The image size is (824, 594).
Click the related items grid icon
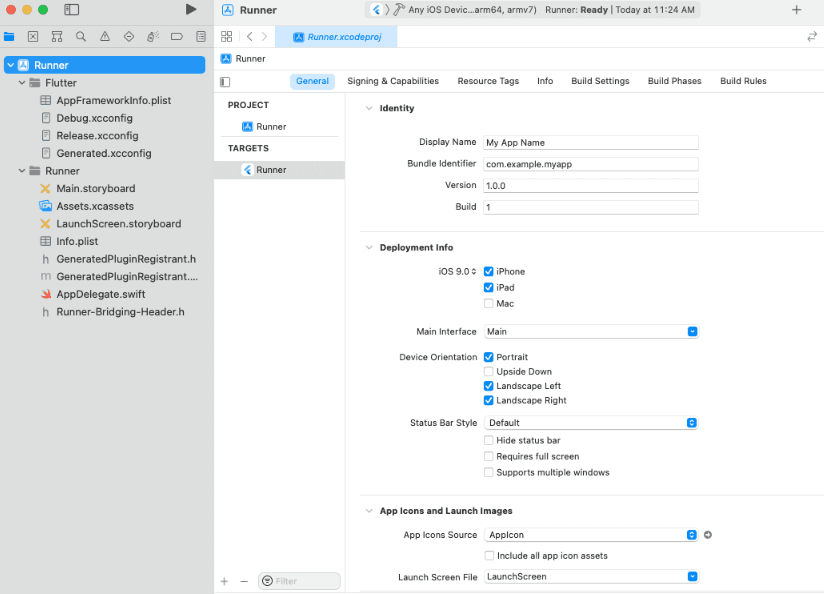point(226,36)
